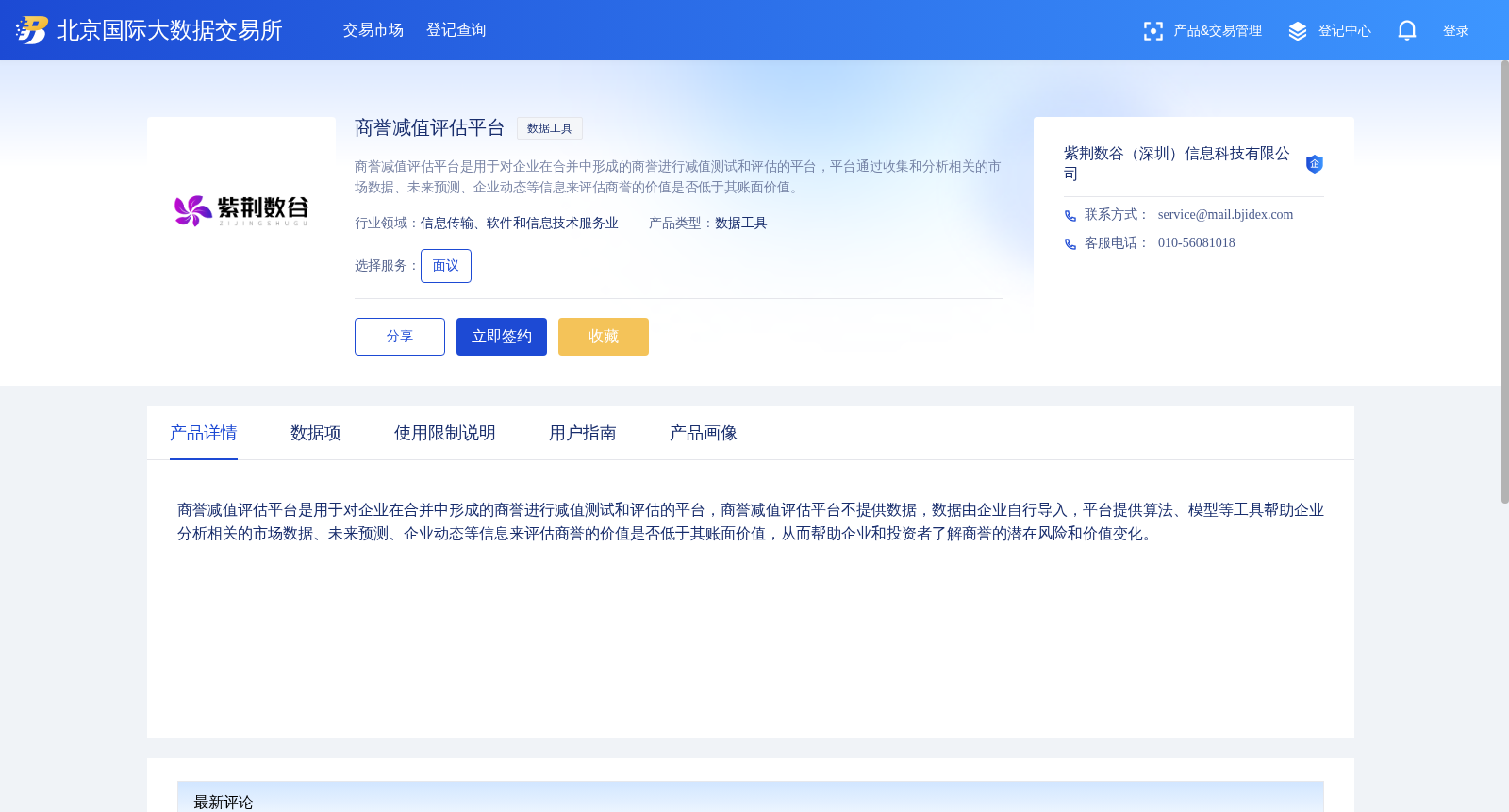Screen dimensions: 1509x812
Task: Click the site title 北京国际大数据交易所
Action: click(170, 30)
